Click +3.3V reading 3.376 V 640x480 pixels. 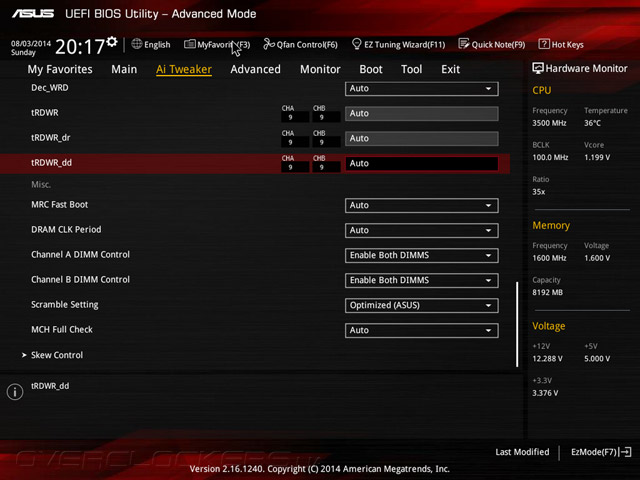545,393
